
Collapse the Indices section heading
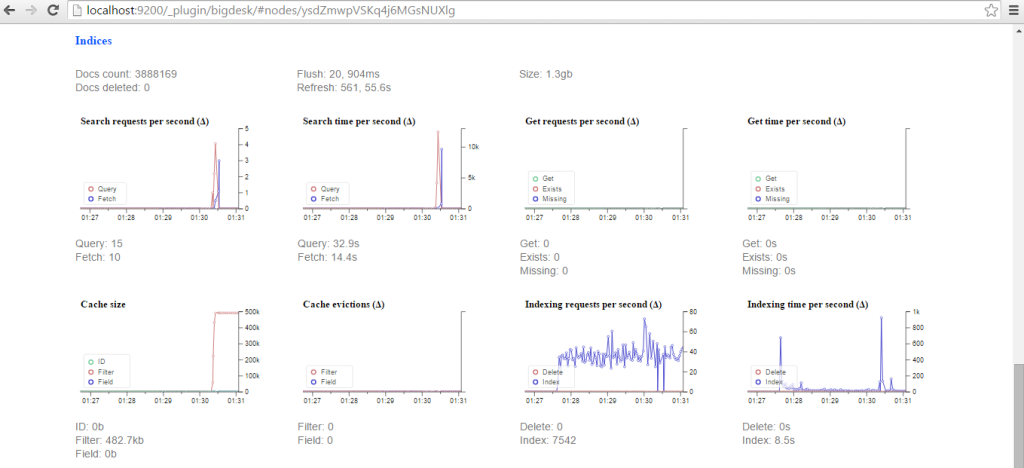(93, 40)
